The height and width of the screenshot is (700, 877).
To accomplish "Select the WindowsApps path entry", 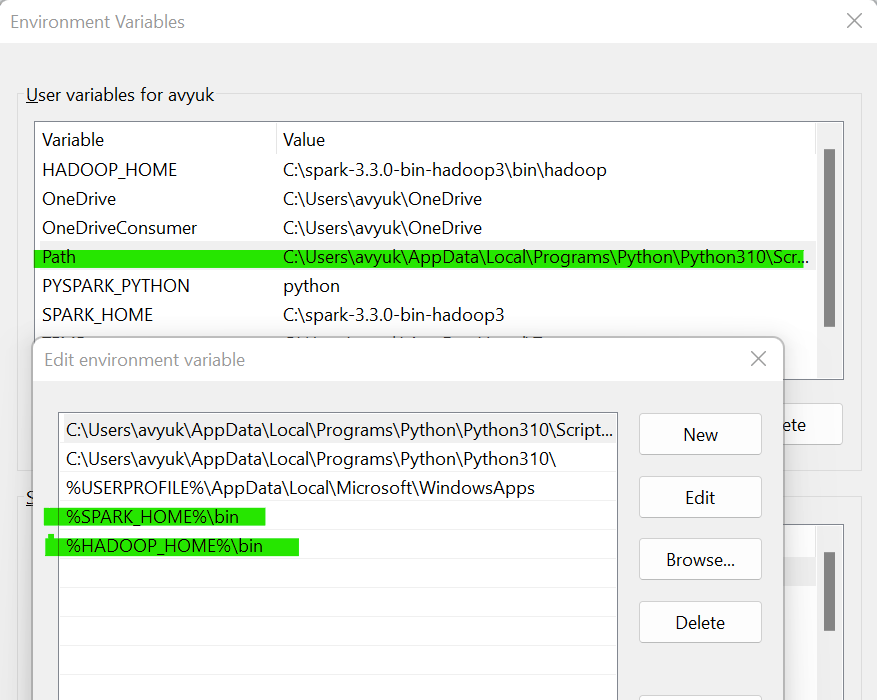I will coord(338,488).
